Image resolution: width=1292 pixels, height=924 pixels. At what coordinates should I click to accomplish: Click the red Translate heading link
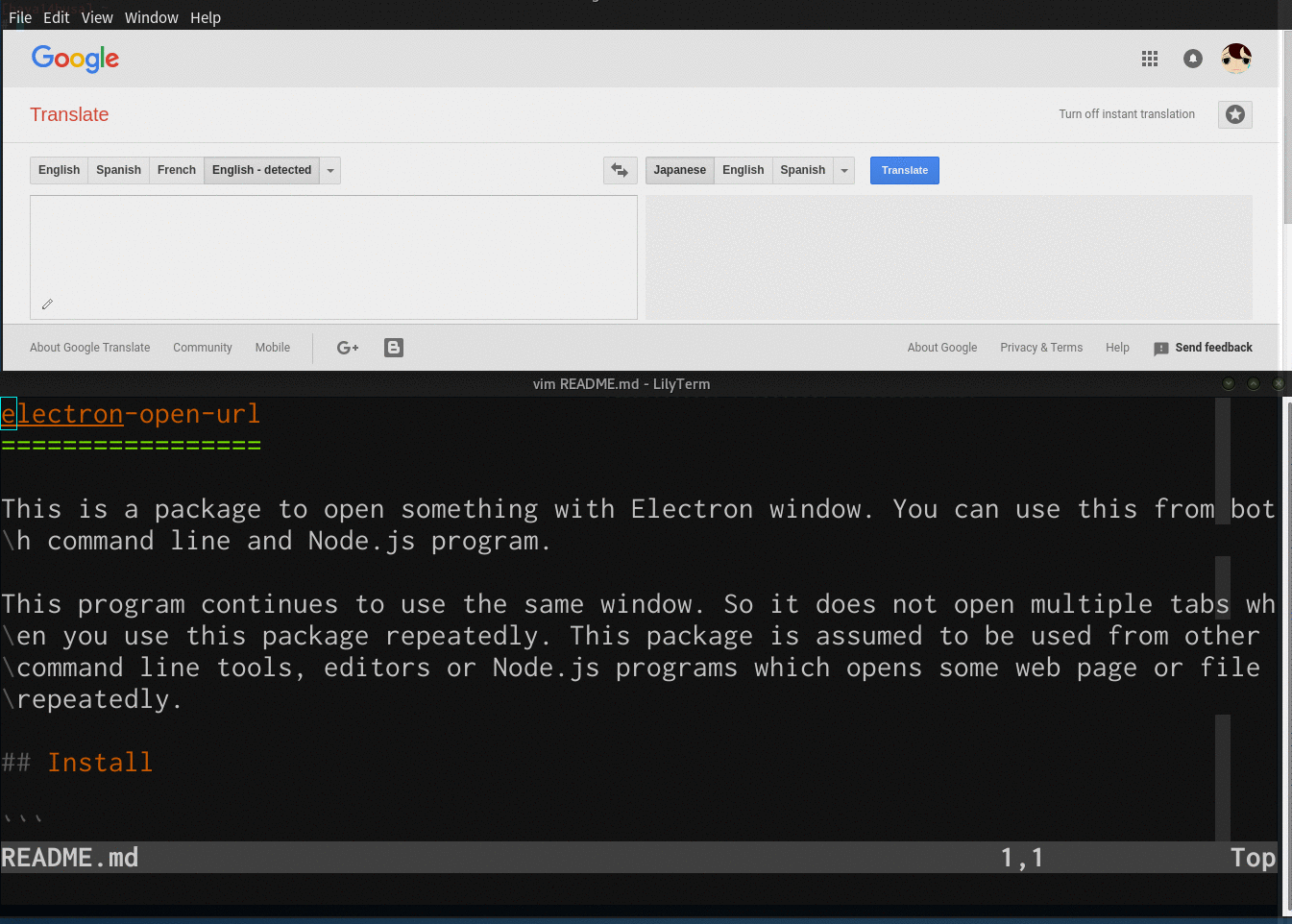pos(69,114)
